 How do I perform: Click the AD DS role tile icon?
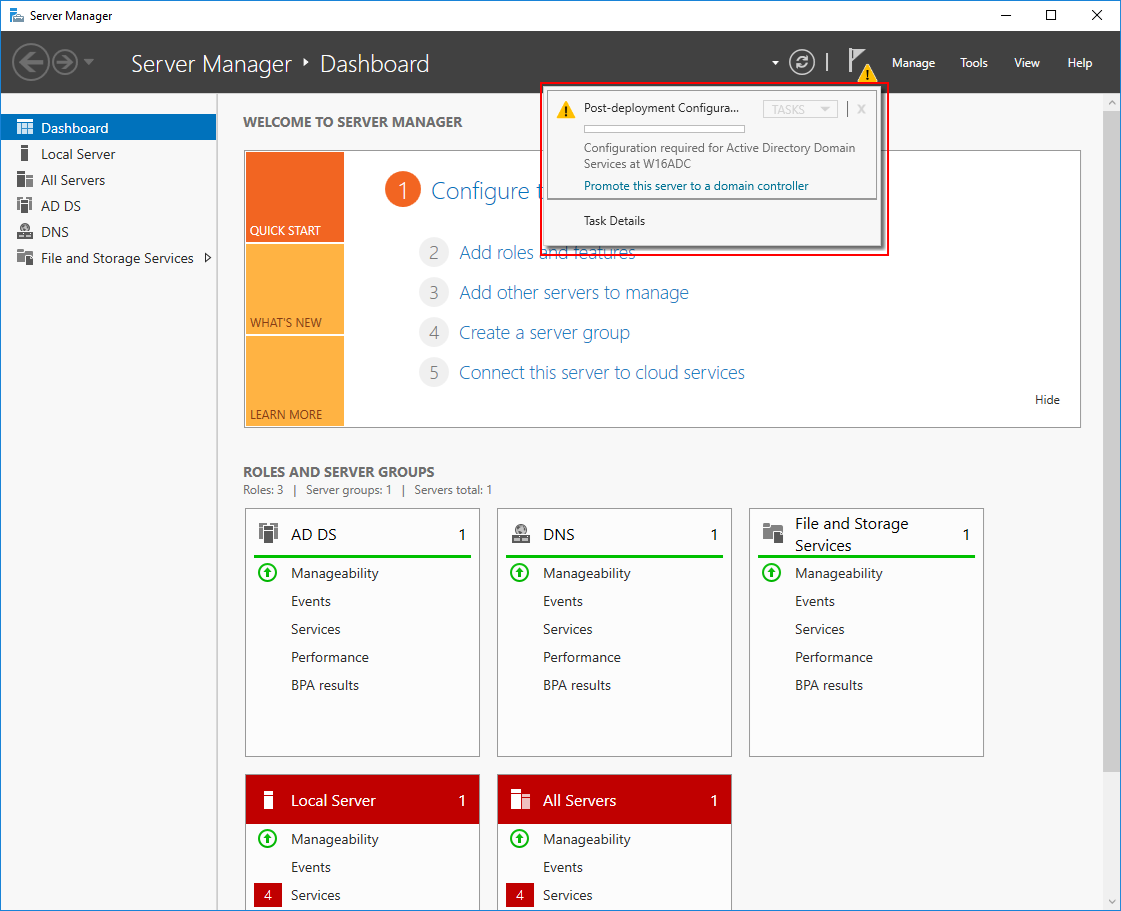(x=268, y=533)
